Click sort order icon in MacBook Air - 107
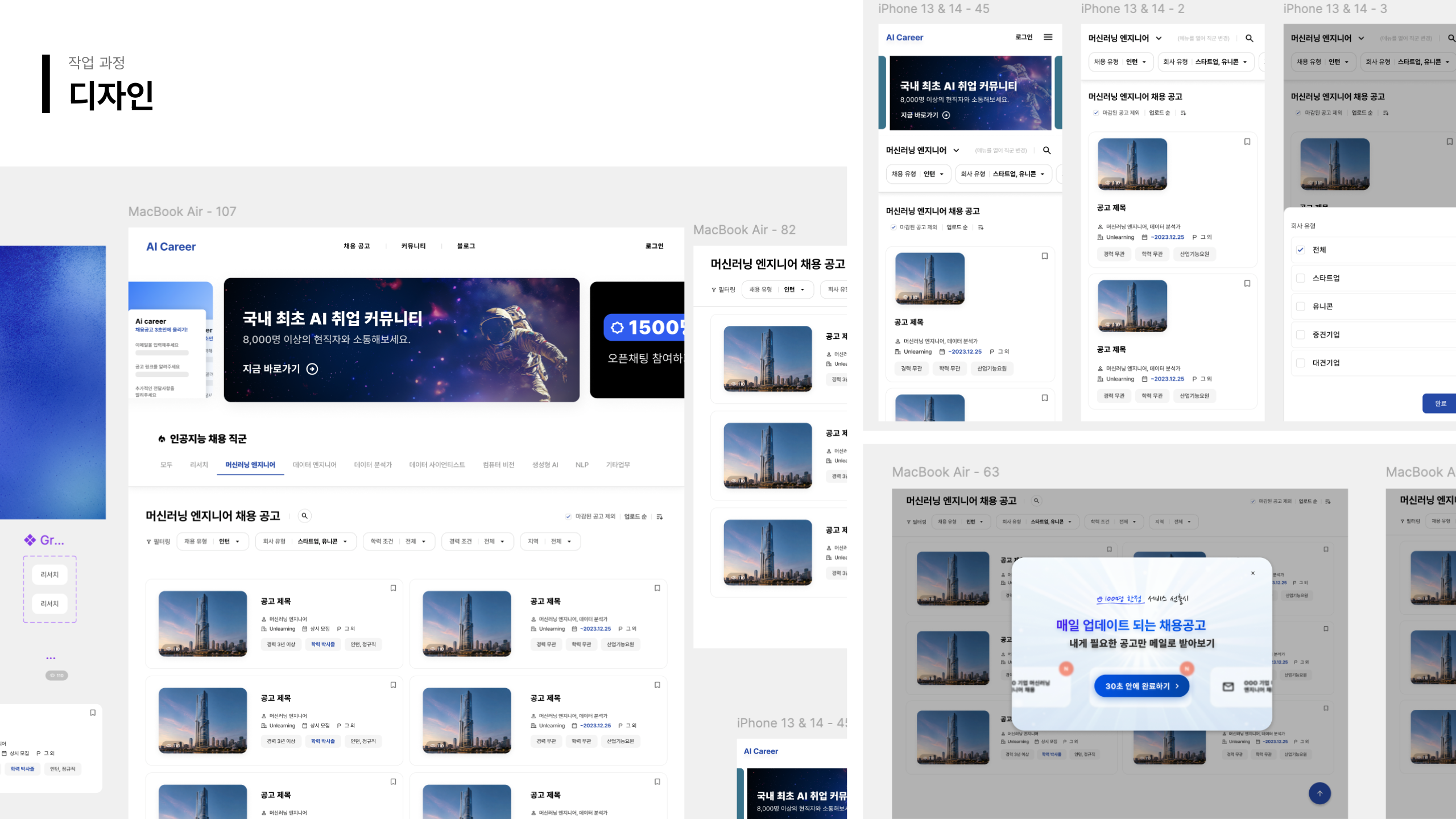The width and height of the screenshot is (1456, 819). click(659, 516)
